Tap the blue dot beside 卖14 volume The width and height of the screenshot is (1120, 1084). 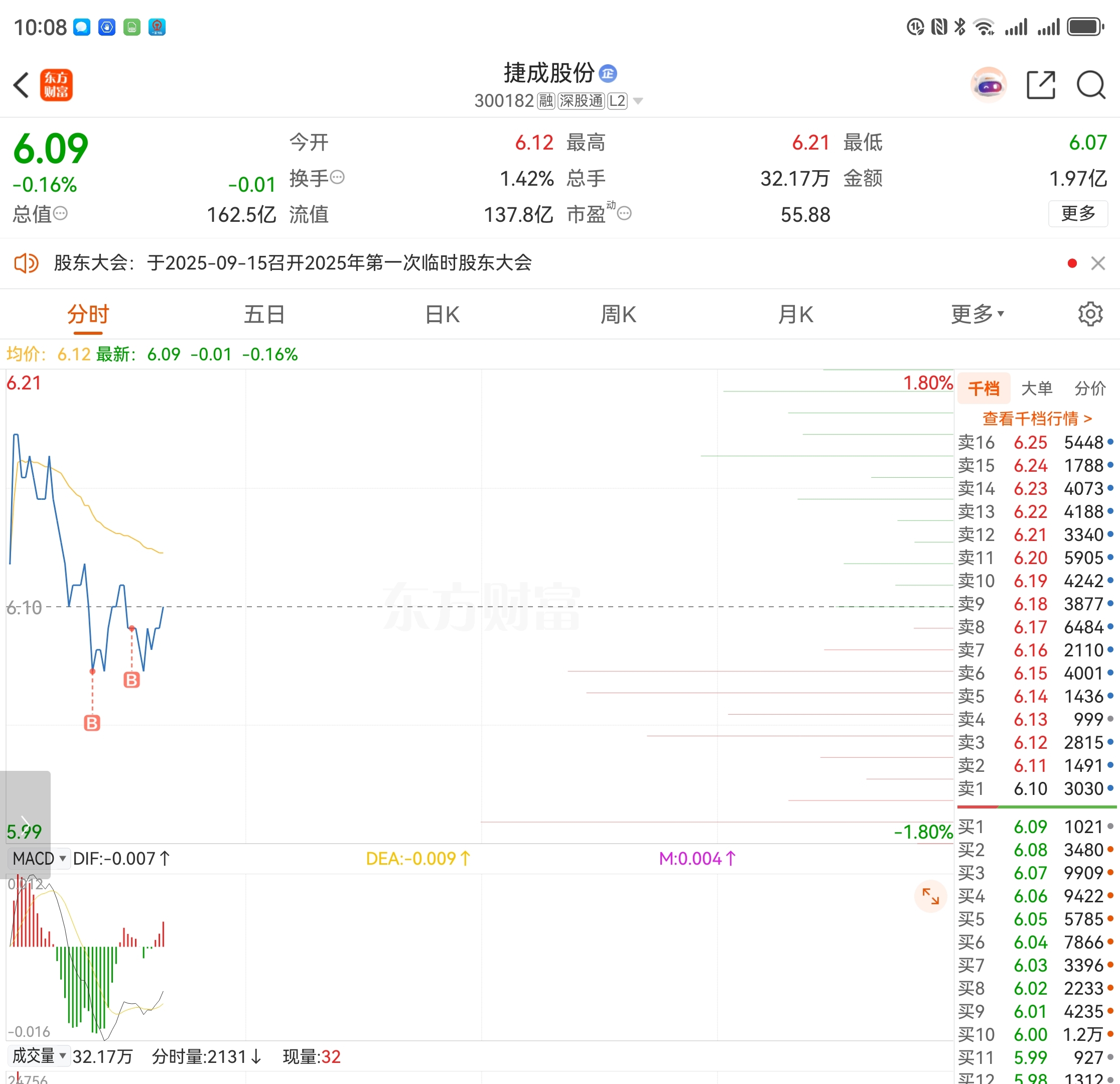[1110, 488]
